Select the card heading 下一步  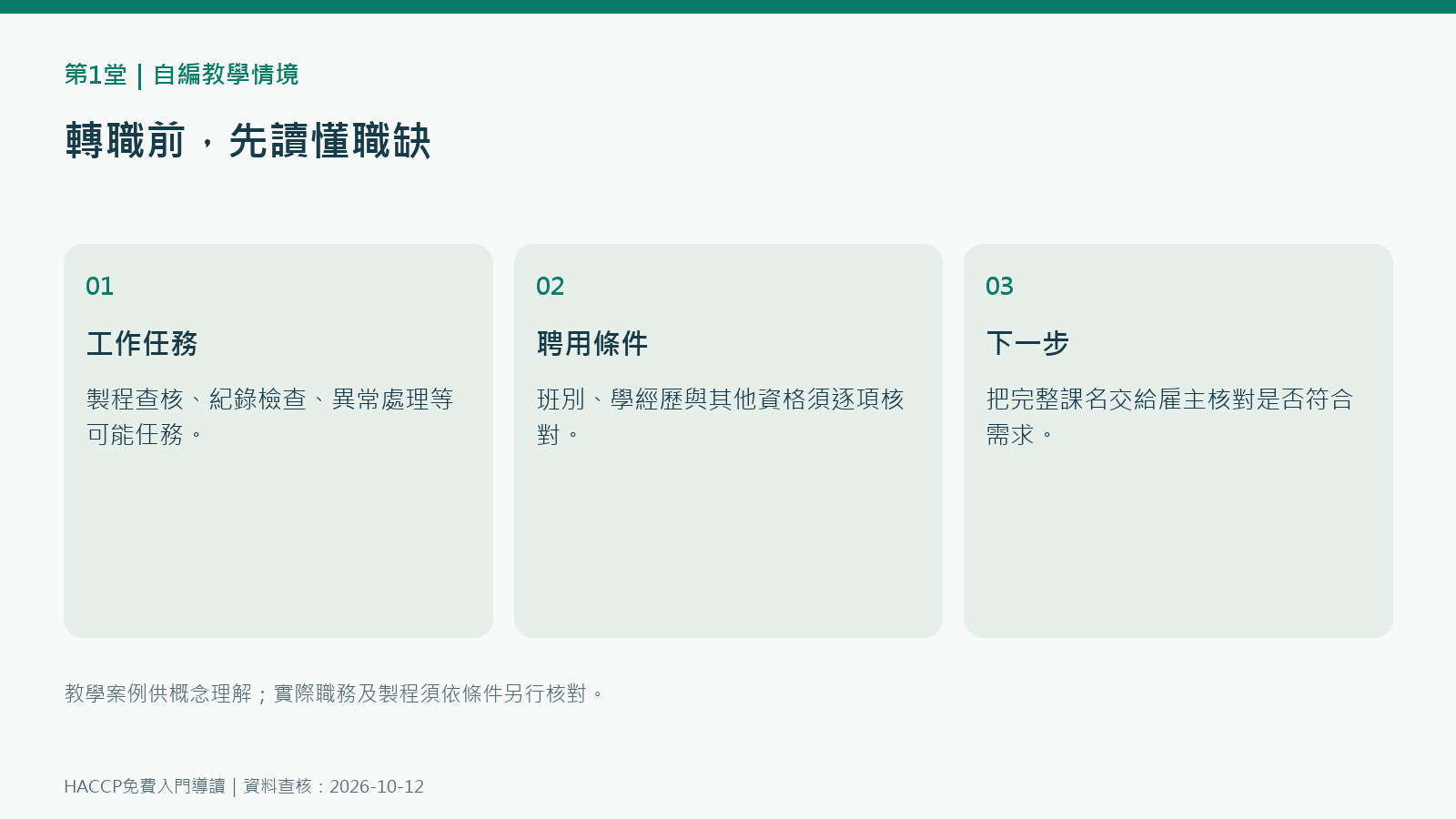[1027, 343]
